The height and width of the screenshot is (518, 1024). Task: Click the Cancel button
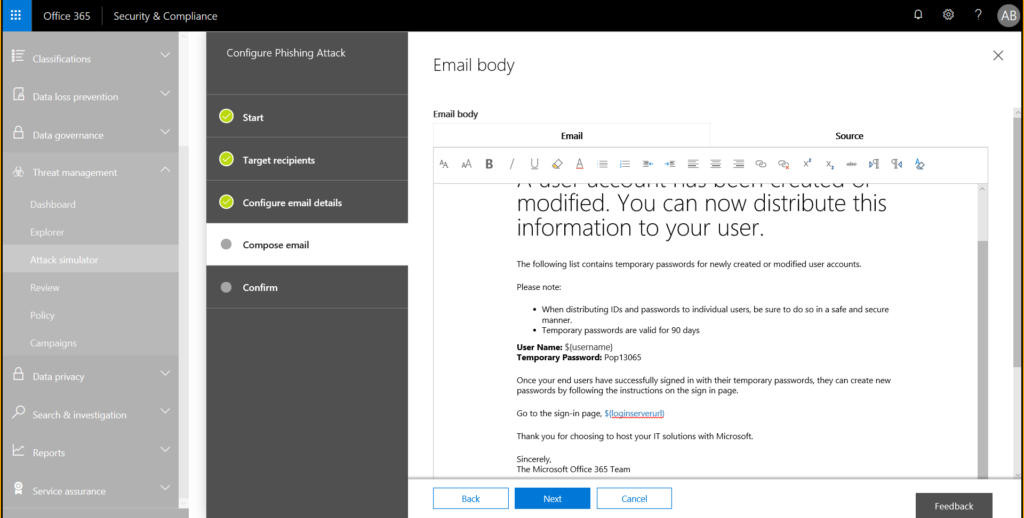pos(634,498)
